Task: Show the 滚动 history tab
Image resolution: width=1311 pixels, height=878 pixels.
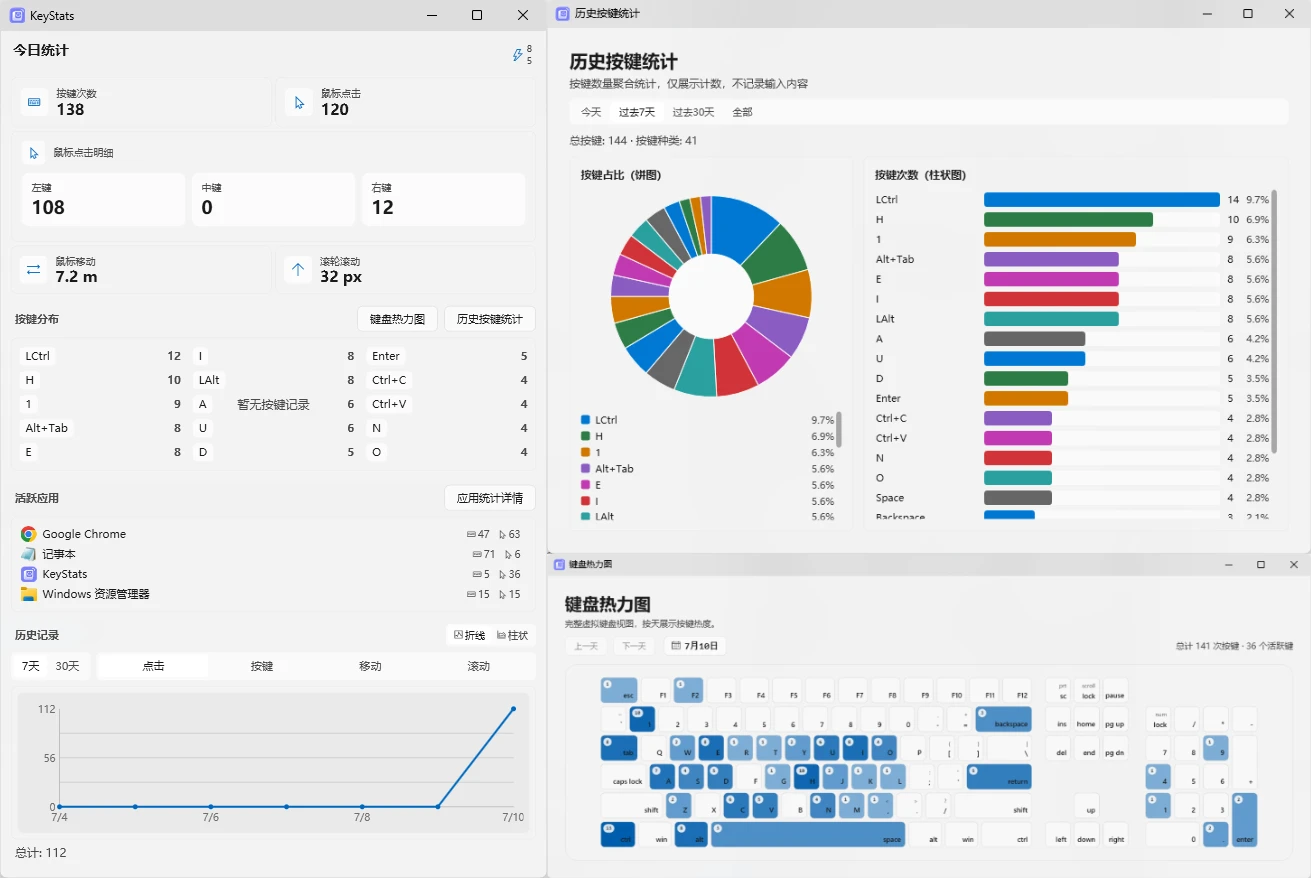Action: 479,666
